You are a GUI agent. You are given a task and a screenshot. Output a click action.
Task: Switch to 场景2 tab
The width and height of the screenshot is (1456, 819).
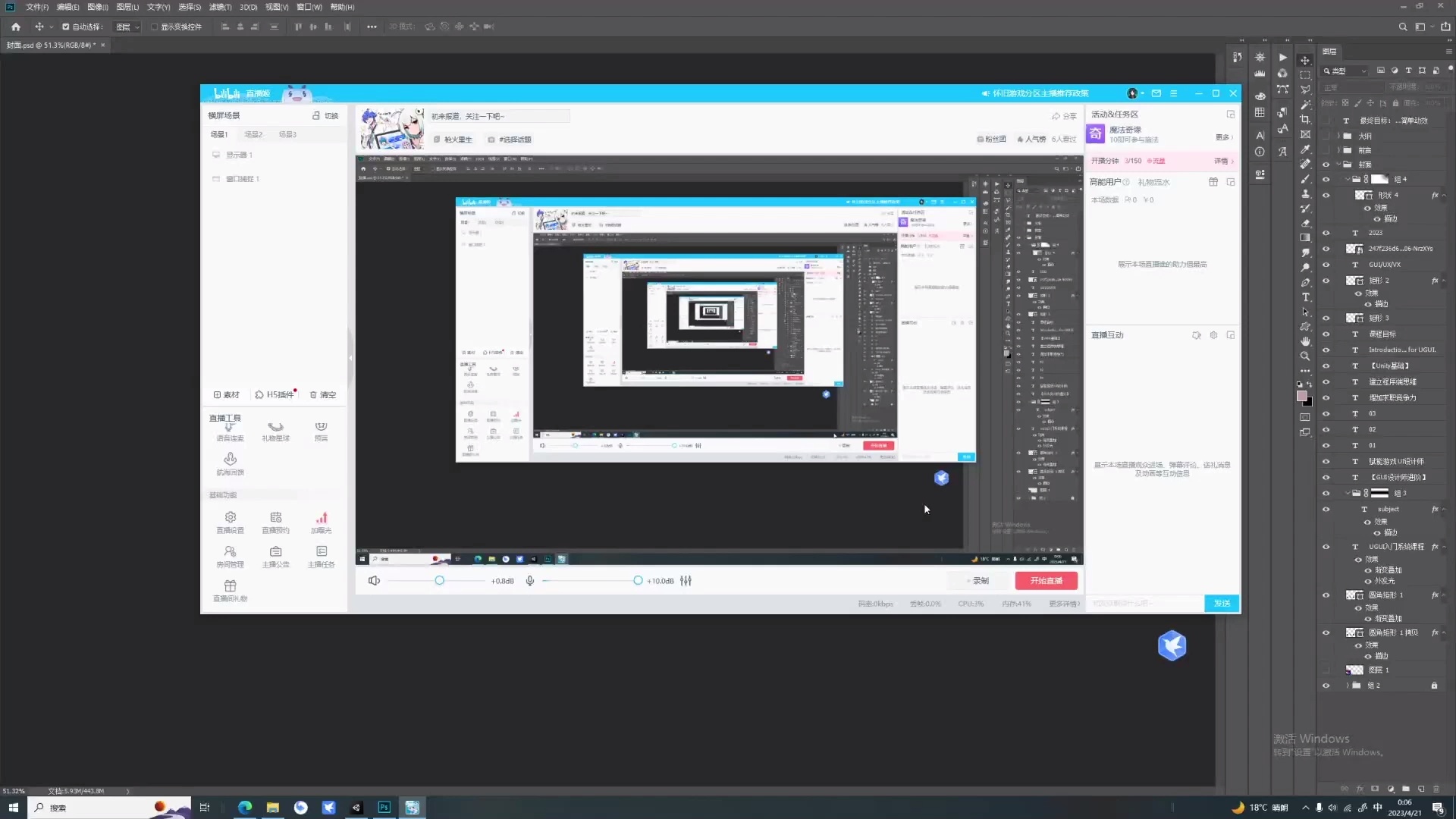tap(253, 134)
